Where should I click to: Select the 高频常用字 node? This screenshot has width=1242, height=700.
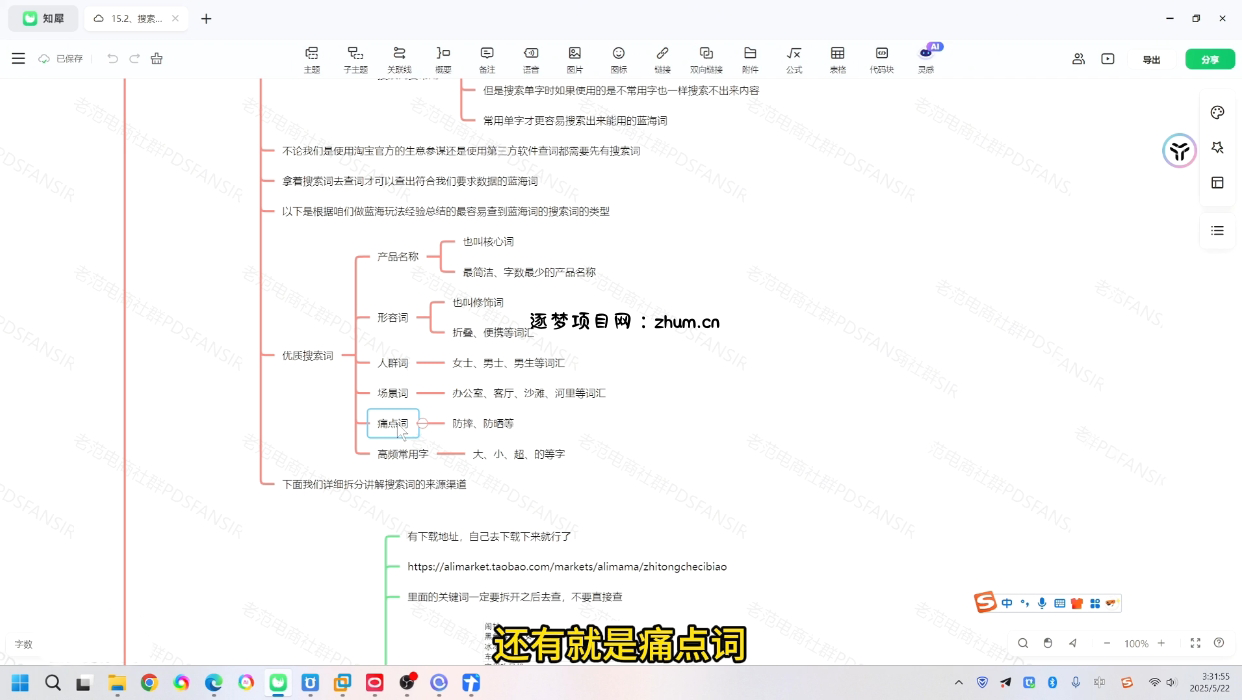coord(402,454)
